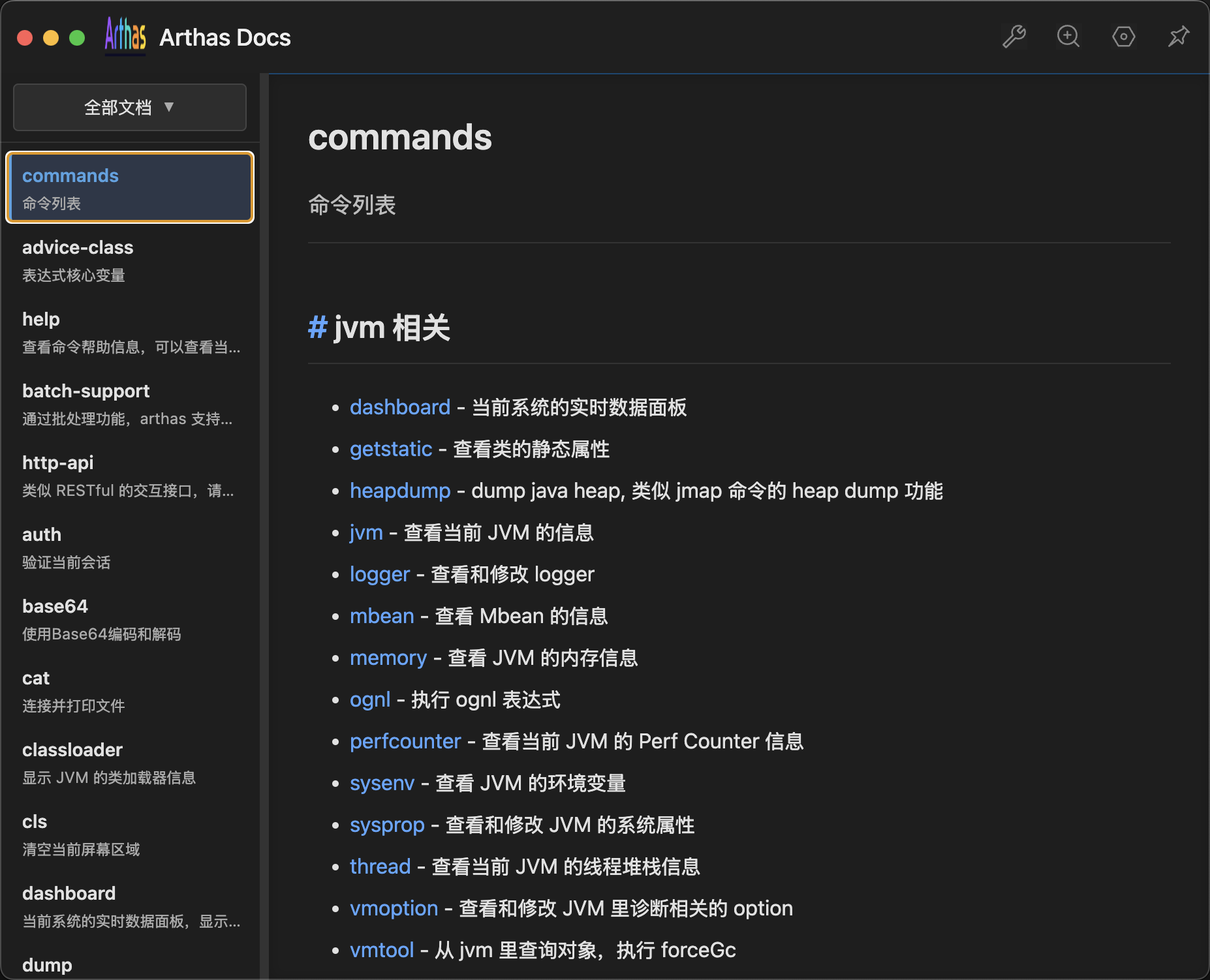1210x980 pixels.
Task: Open base64 sidebar entry
Action: click(130, 619)
